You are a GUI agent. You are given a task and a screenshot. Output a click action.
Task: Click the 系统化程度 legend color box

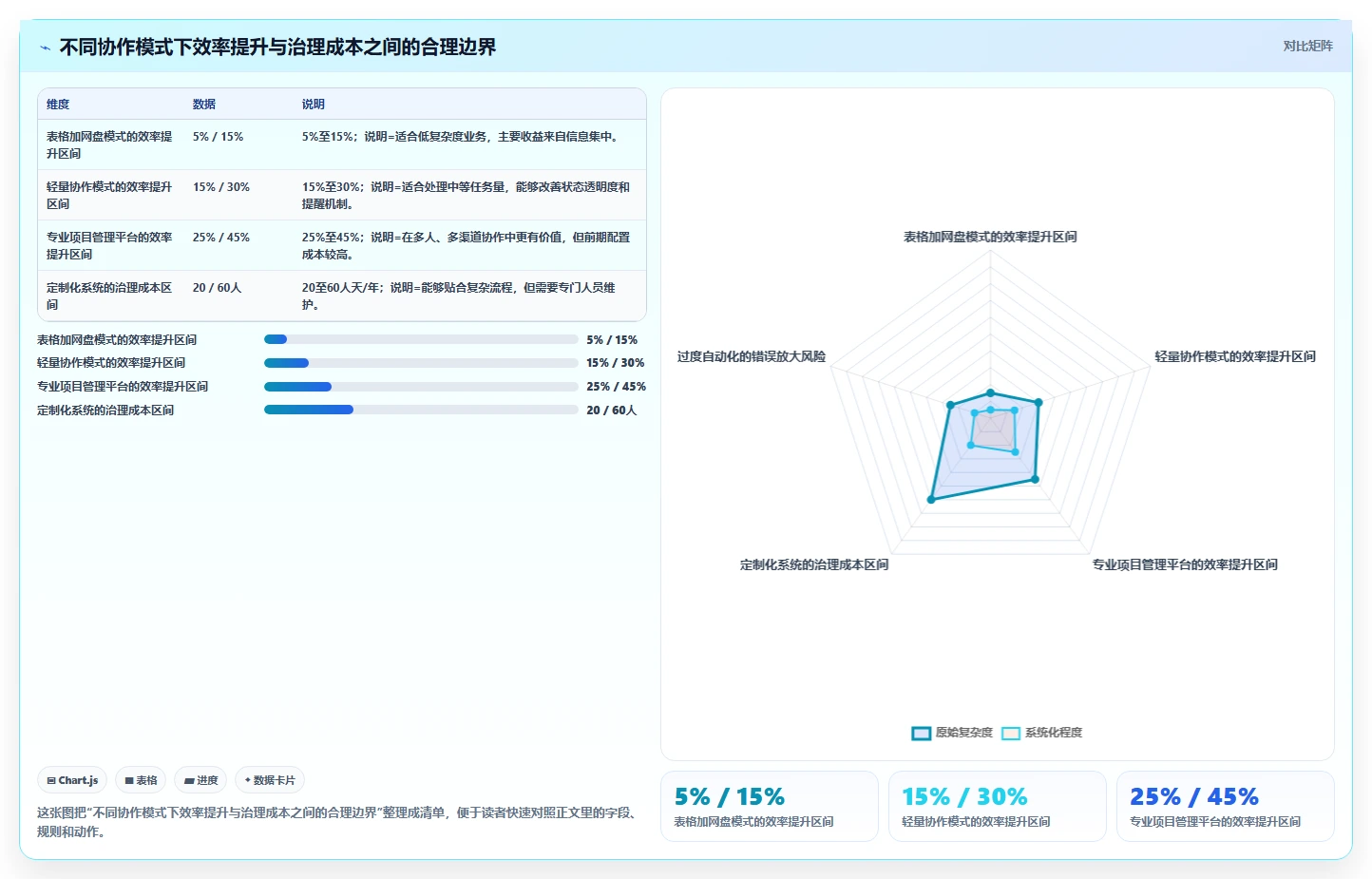pos(1011,733)
